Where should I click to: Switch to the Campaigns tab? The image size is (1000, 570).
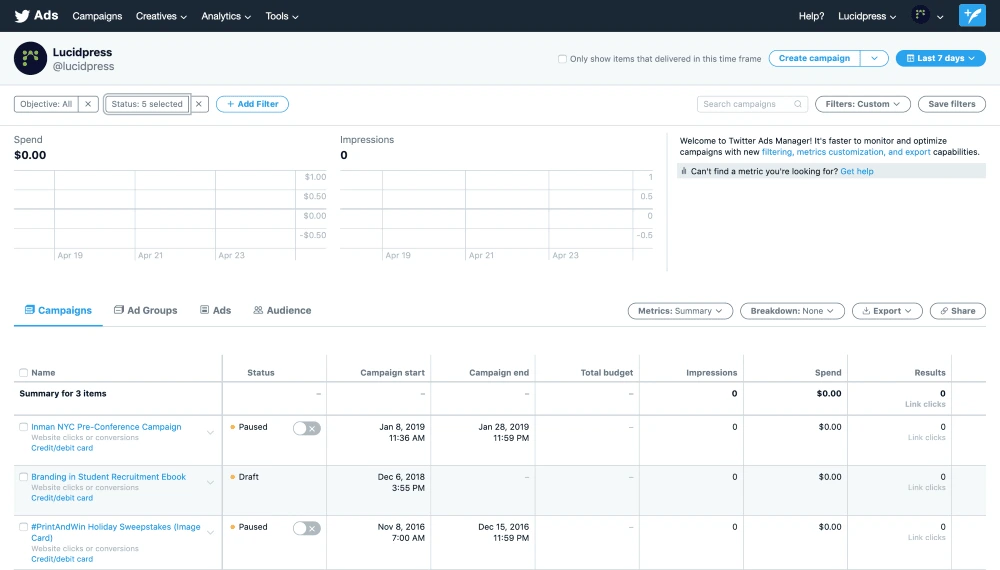pos(58,311)
